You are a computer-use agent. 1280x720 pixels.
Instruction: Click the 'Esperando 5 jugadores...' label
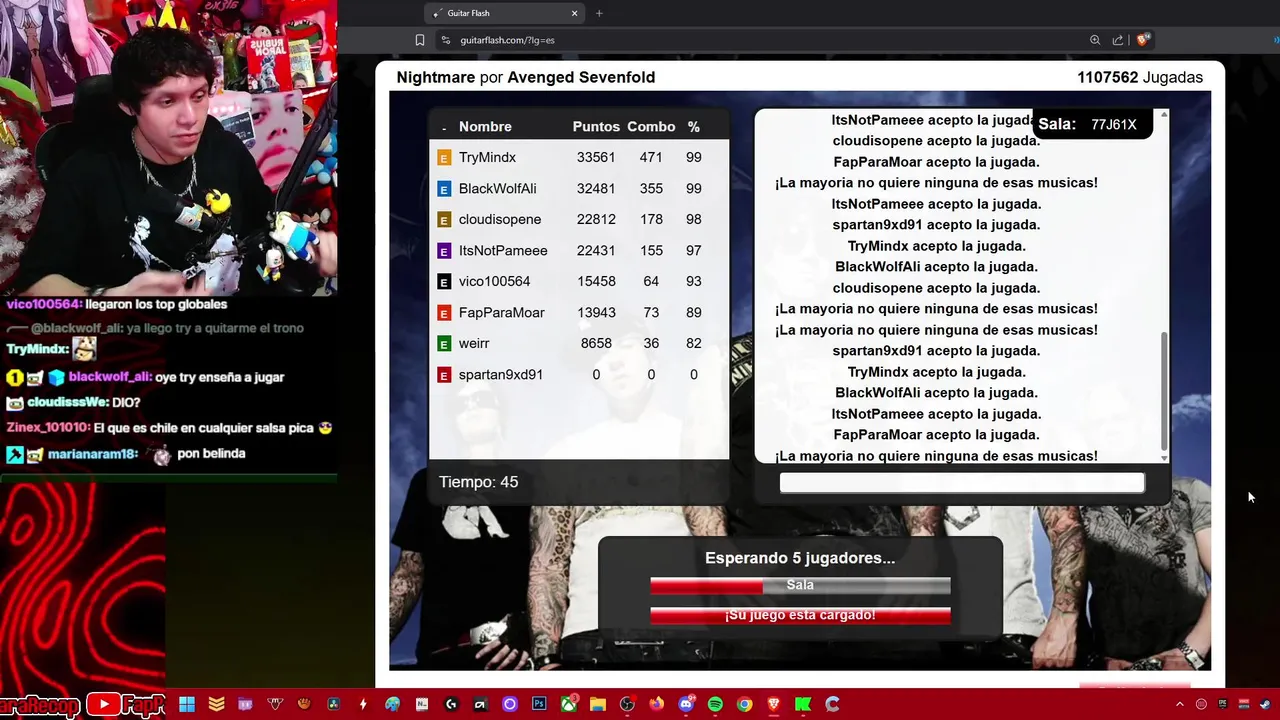pyautogui.click(x=800, y=558)
